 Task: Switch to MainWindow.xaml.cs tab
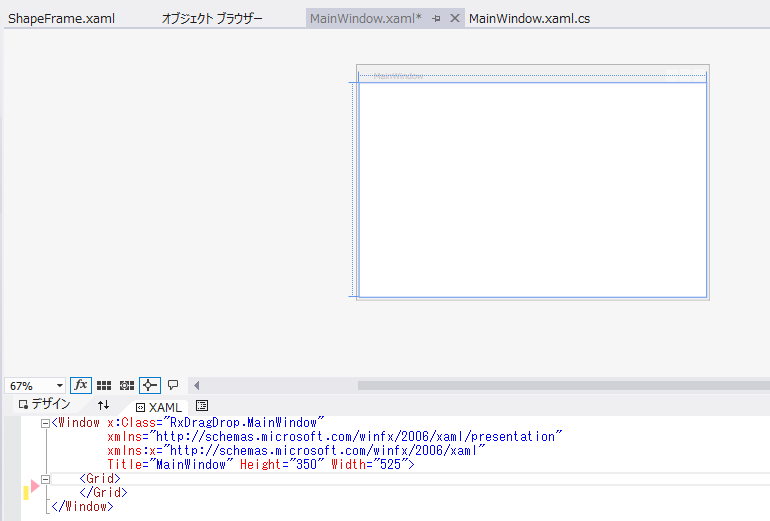(x=529, y=19)
